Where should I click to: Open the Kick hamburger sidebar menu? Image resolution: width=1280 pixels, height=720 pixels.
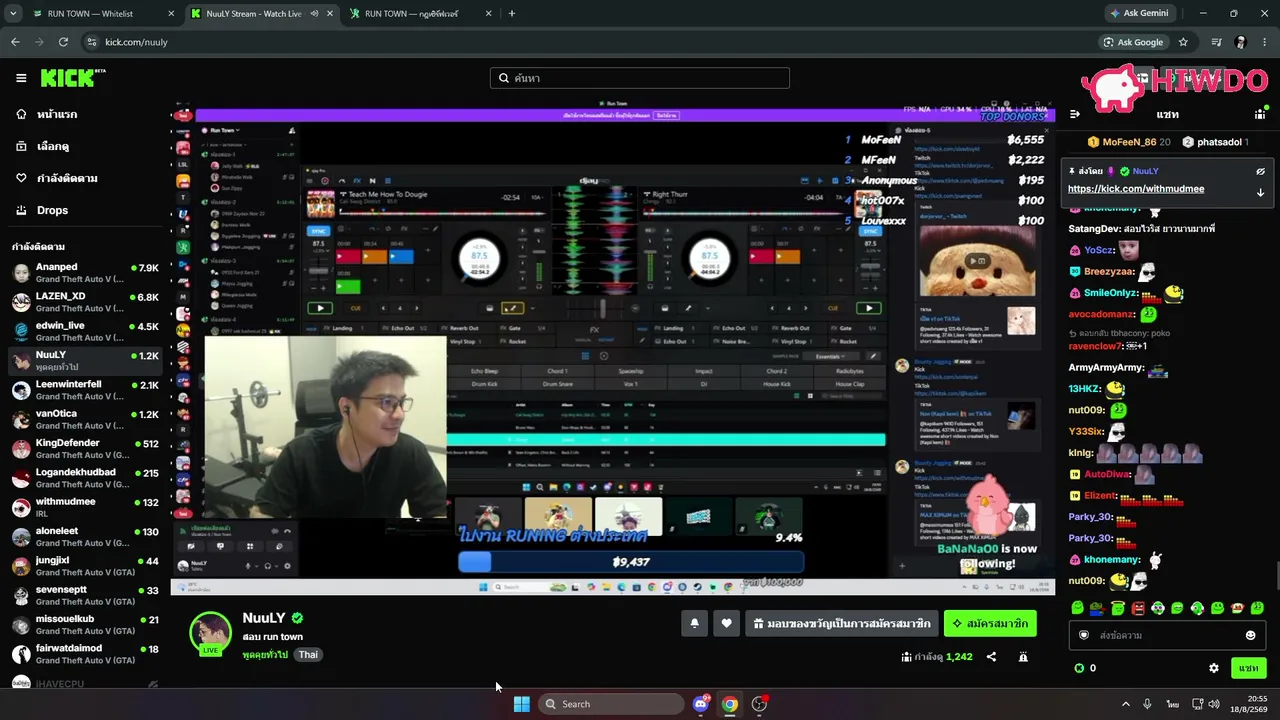tap(21, 78)
